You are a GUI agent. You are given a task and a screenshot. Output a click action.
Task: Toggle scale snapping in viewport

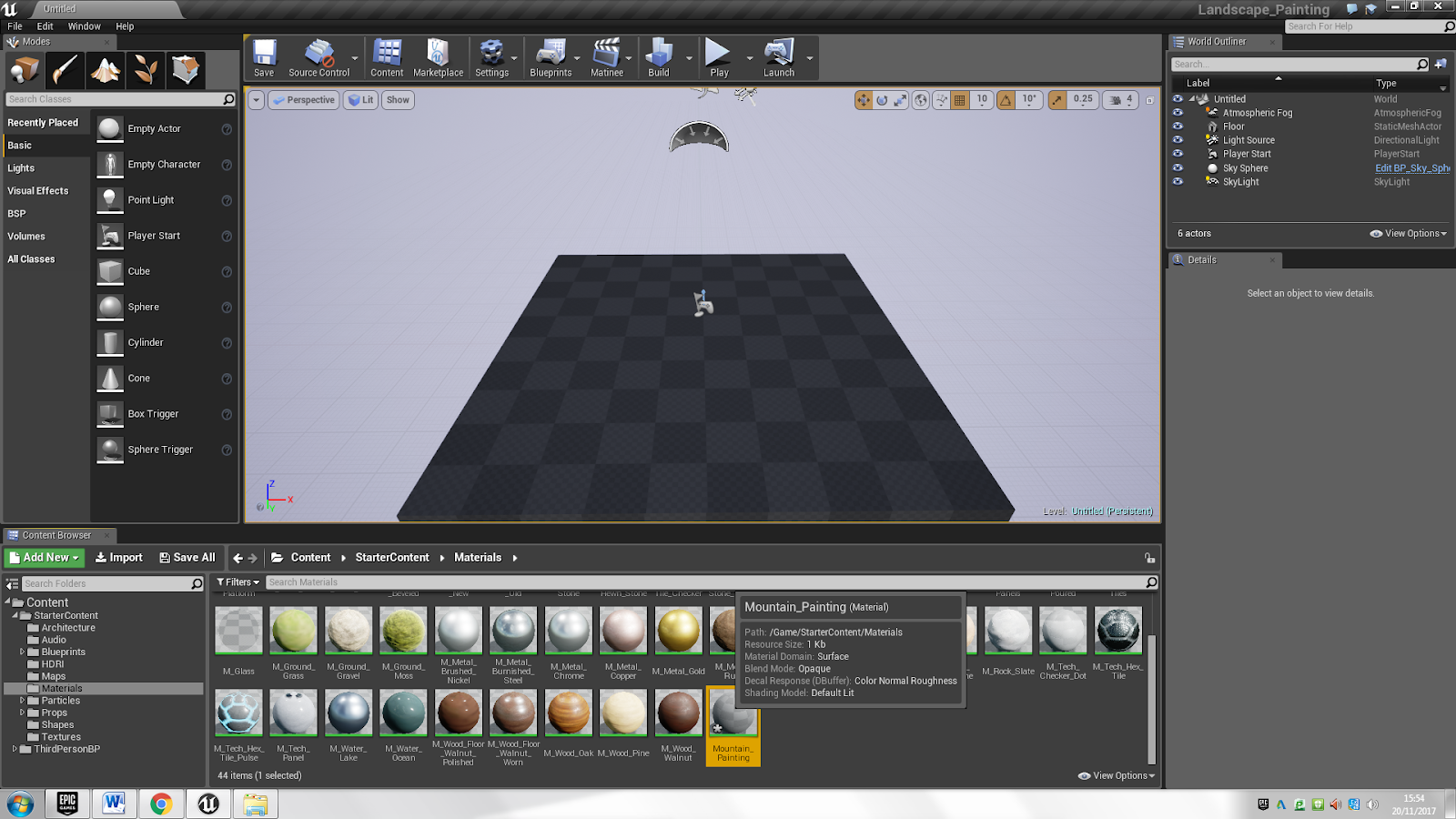[x=1057, y=100]
